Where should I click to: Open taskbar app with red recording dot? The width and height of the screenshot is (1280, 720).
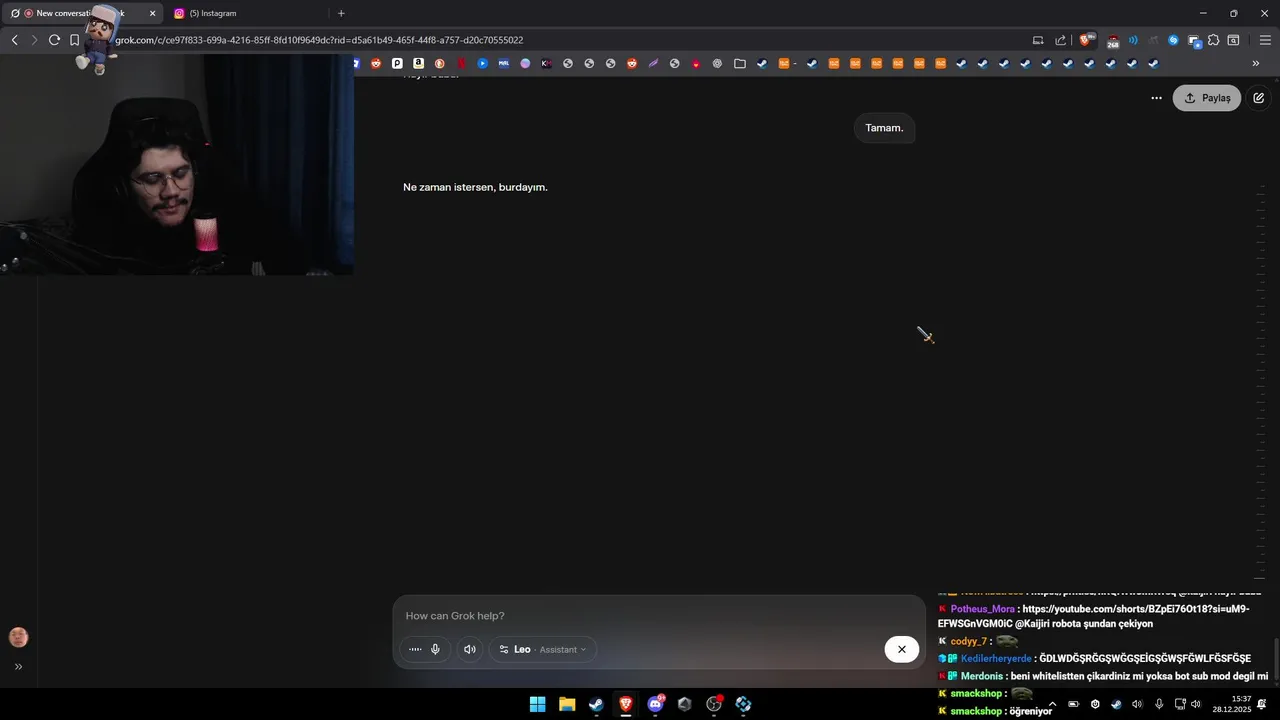(714, 704)
